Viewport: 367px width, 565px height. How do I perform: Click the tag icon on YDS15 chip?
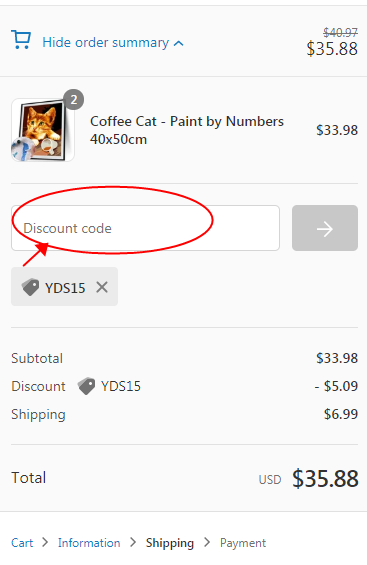coord(30,287)
